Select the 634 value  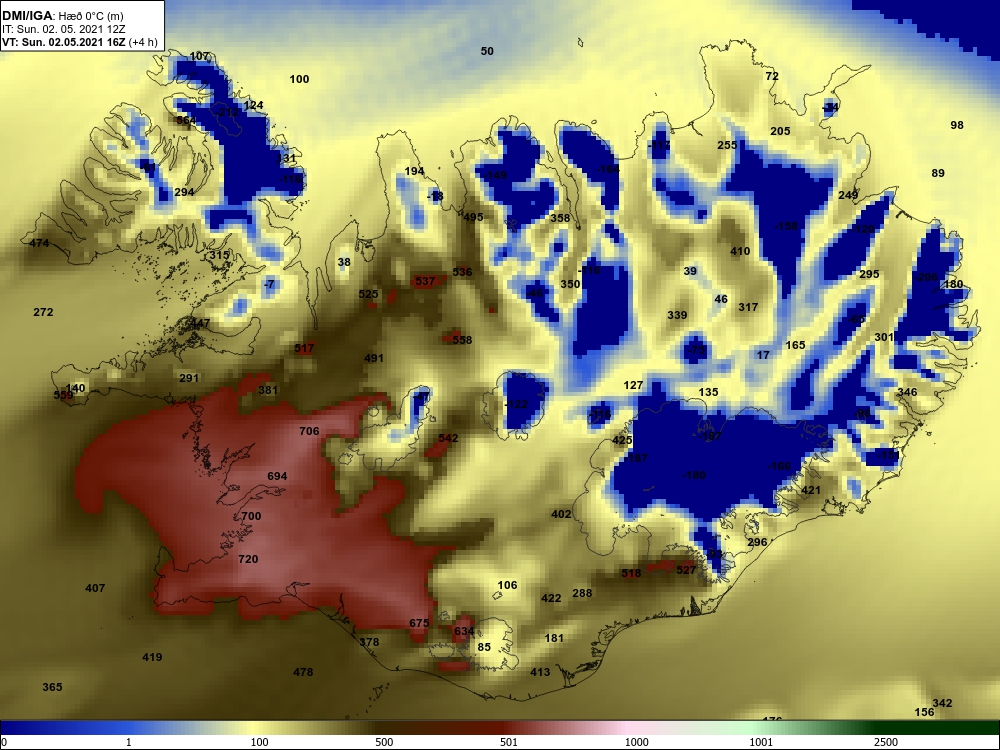(464, 631)
